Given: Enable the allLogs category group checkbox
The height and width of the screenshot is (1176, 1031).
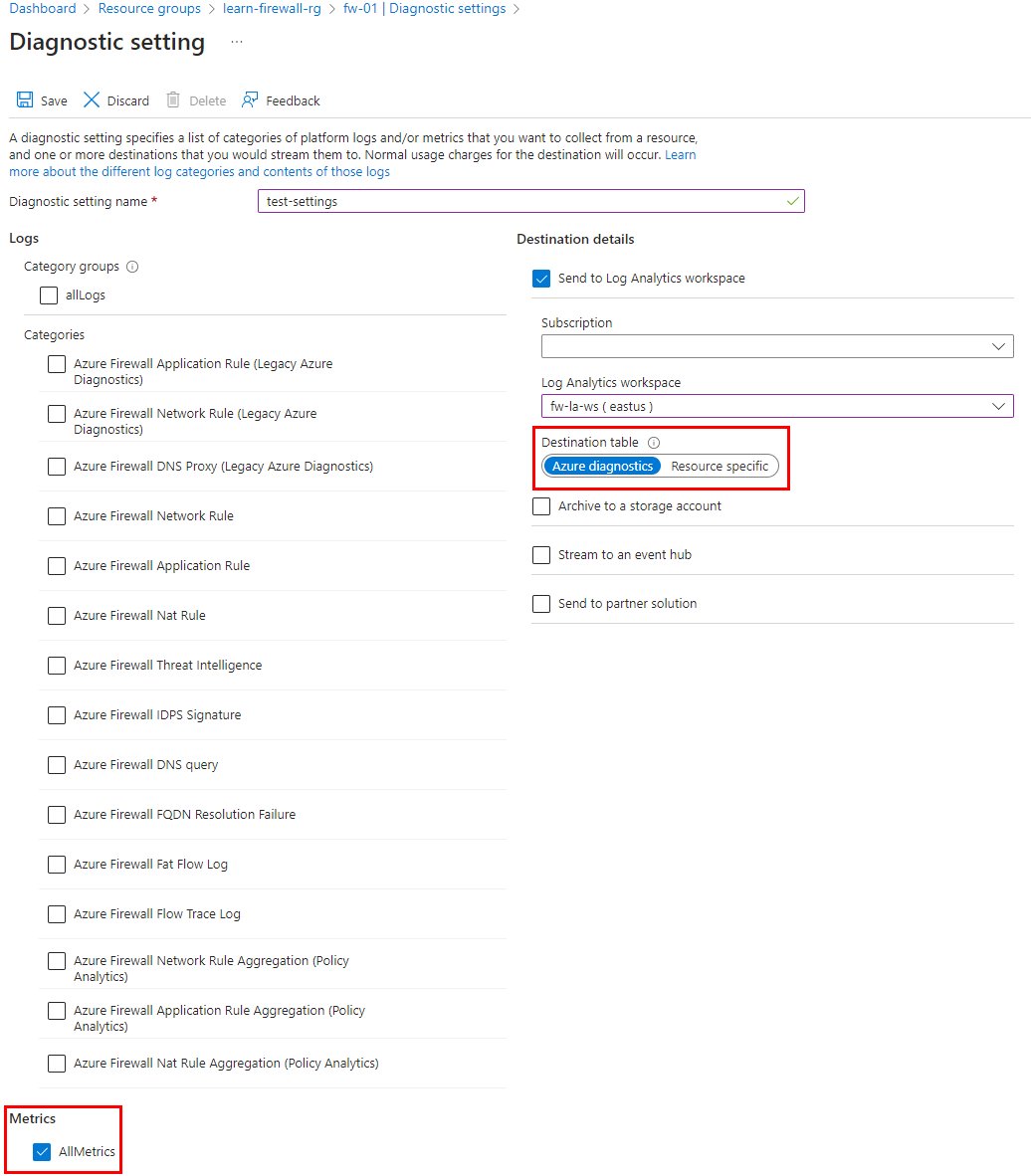Looking at the screenshot, I should click(x=49, y=294).
